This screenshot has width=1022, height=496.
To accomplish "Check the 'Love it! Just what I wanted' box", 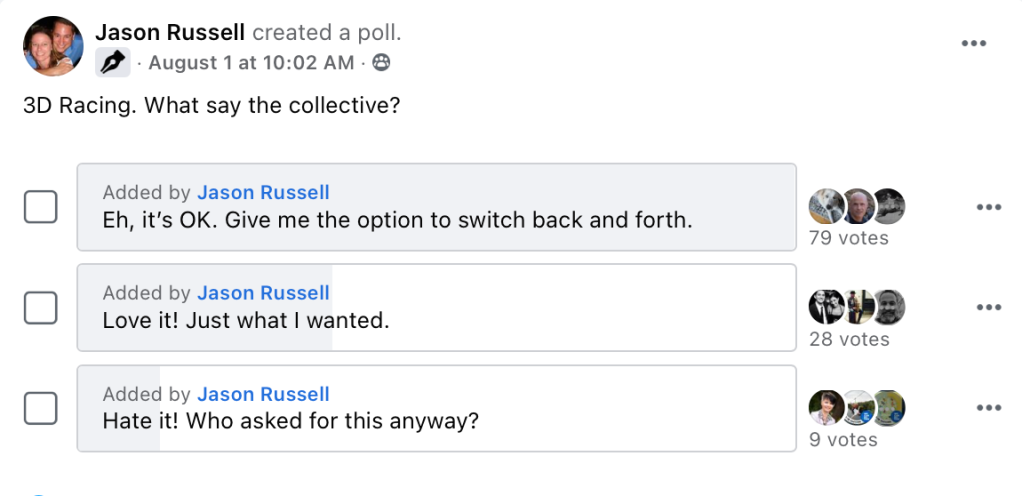I will [40, 308].
